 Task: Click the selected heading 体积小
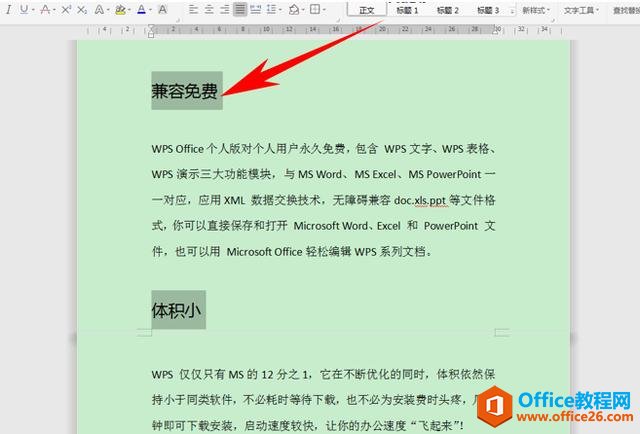(176, 310)
